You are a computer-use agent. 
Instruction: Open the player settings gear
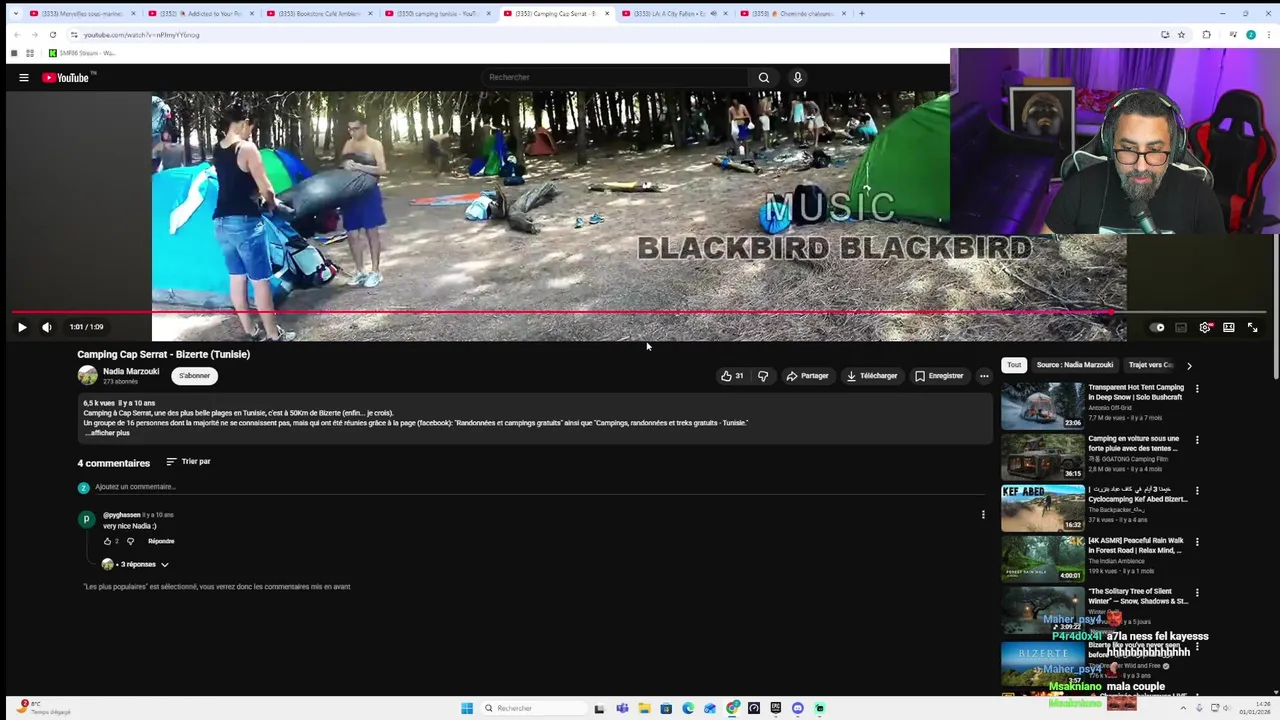pos(1205,327)
